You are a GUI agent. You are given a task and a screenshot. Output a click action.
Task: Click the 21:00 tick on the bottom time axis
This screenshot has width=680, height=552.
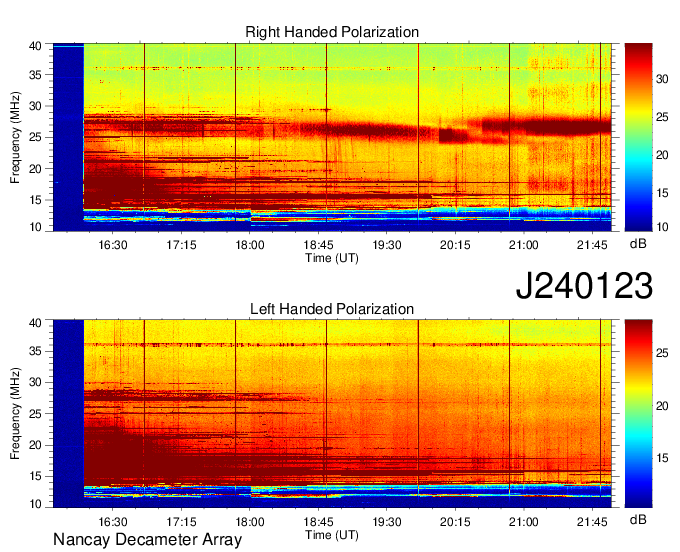[523, 522]
